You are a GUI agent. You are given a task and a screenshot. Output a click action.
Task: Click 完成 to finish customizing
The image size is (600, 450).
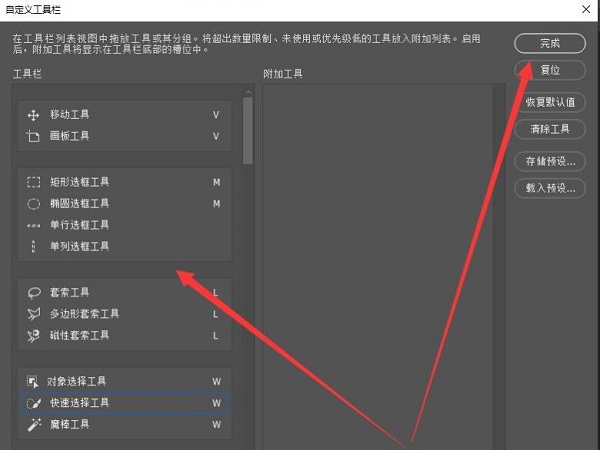(x=550, y=43)
